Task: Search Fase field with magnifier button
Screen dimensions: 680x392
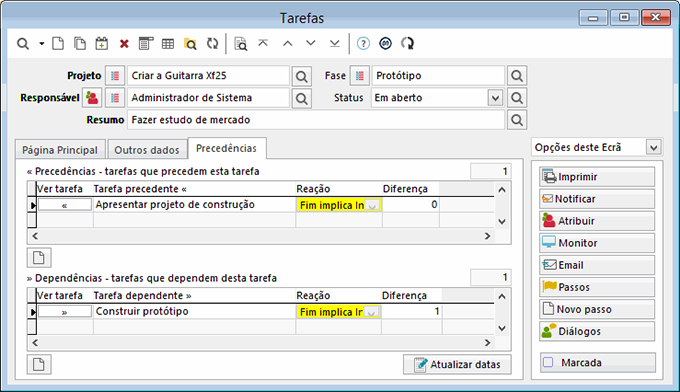Action: tap(517, 76)
